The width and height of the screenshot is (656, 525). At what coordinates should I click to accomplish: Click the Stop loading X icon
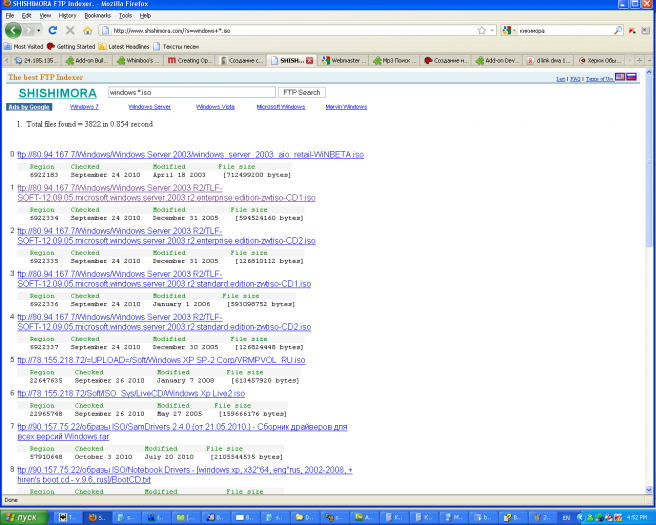pyautogui.click(x=70, y=30)
